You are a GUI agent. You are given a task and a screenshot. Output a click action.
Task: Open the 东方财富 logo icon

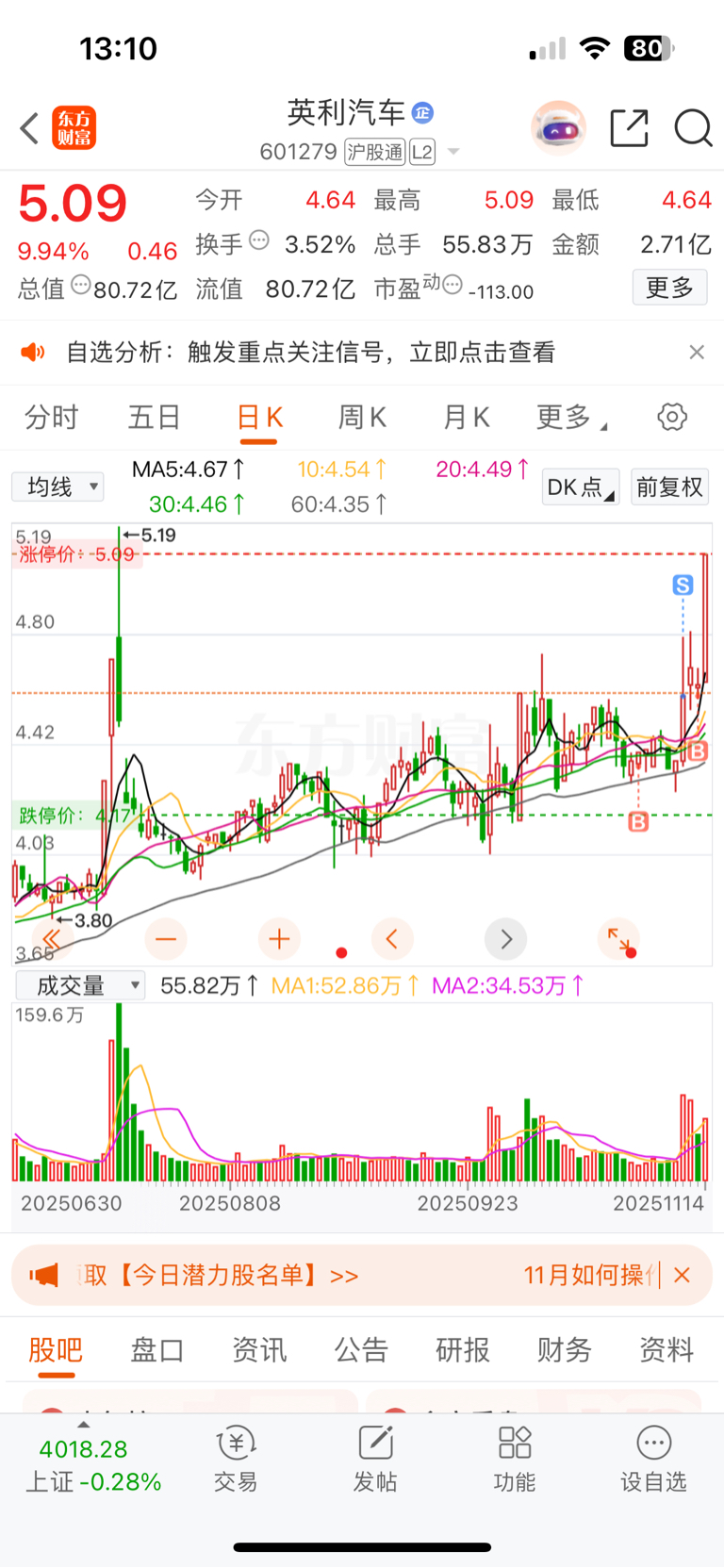coord(74,128)
